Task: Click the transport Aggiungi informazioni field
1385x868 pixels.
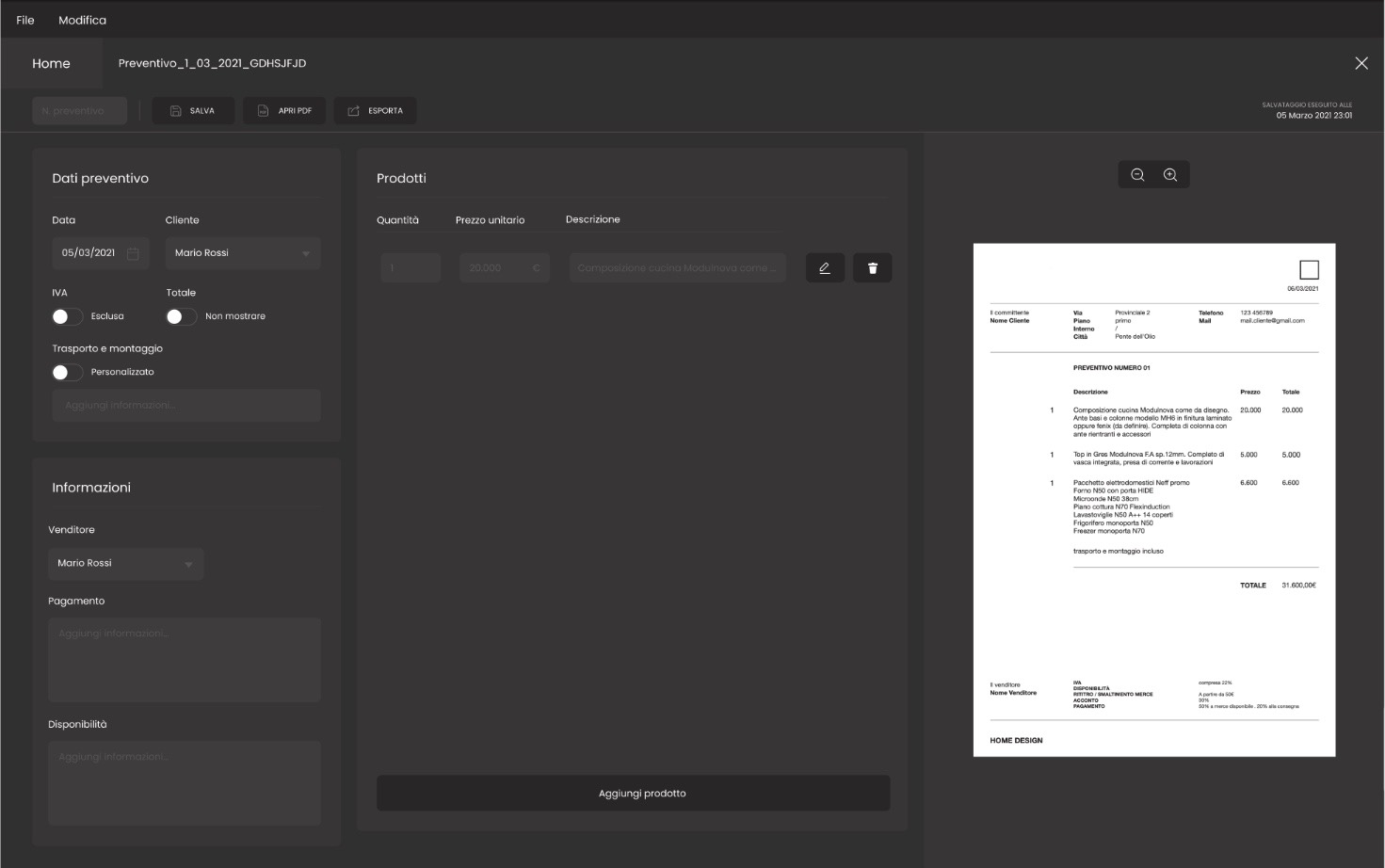Action: pyautogui.click(x=186, y=406)
